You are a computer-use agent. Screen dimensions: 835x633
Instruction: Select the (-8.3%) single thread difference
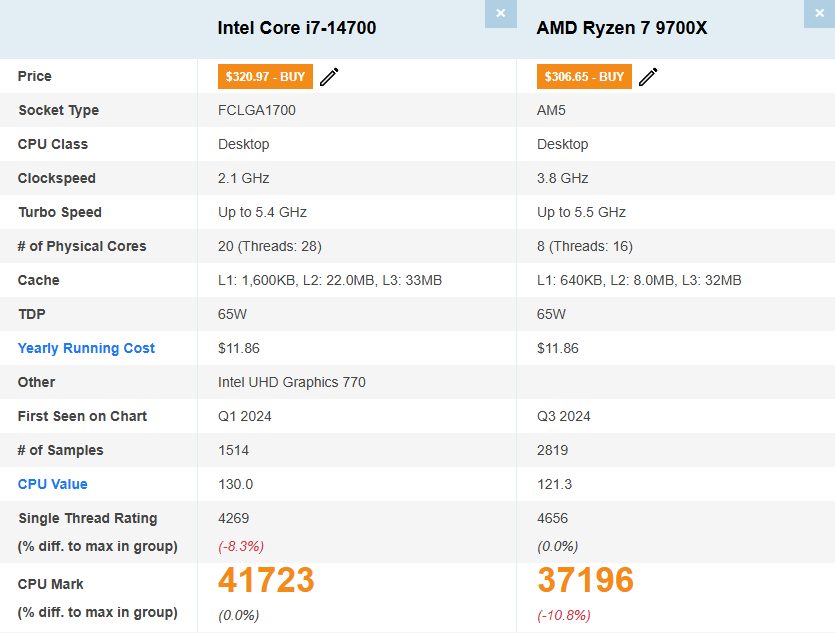[x=241, y=546]
